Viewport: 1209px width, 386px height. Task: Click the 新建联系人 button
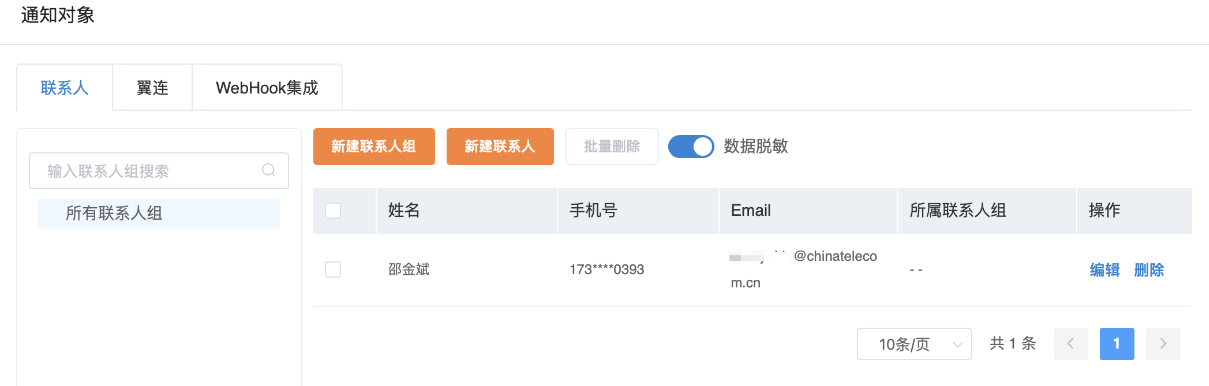tap(500, 146)
